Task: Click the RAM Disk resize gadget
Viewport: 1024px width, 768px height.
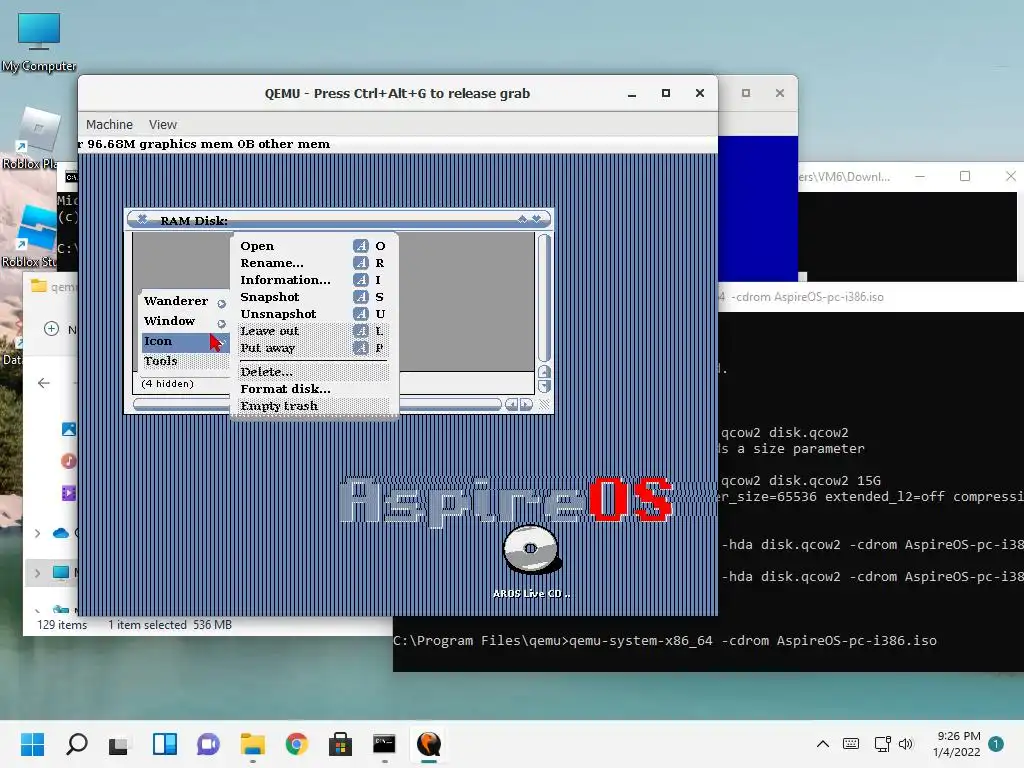Action: [x=544, y=405]
